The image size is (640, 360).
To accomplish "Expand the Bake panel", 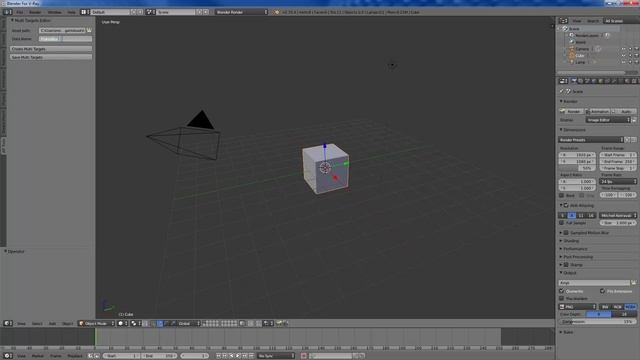I will (x=561, y=332).
